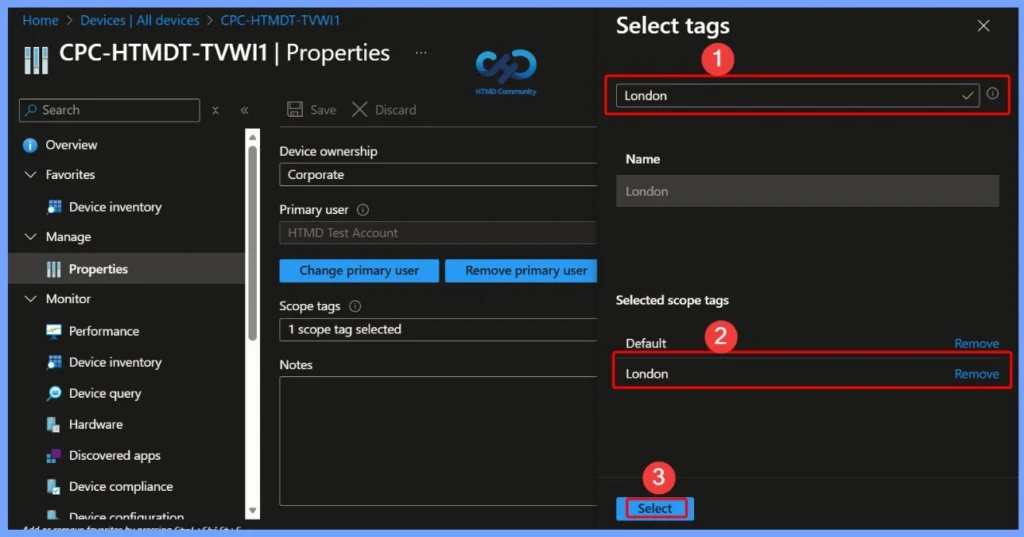
Task: Open the Overview page
Action: tap(71, 145)
